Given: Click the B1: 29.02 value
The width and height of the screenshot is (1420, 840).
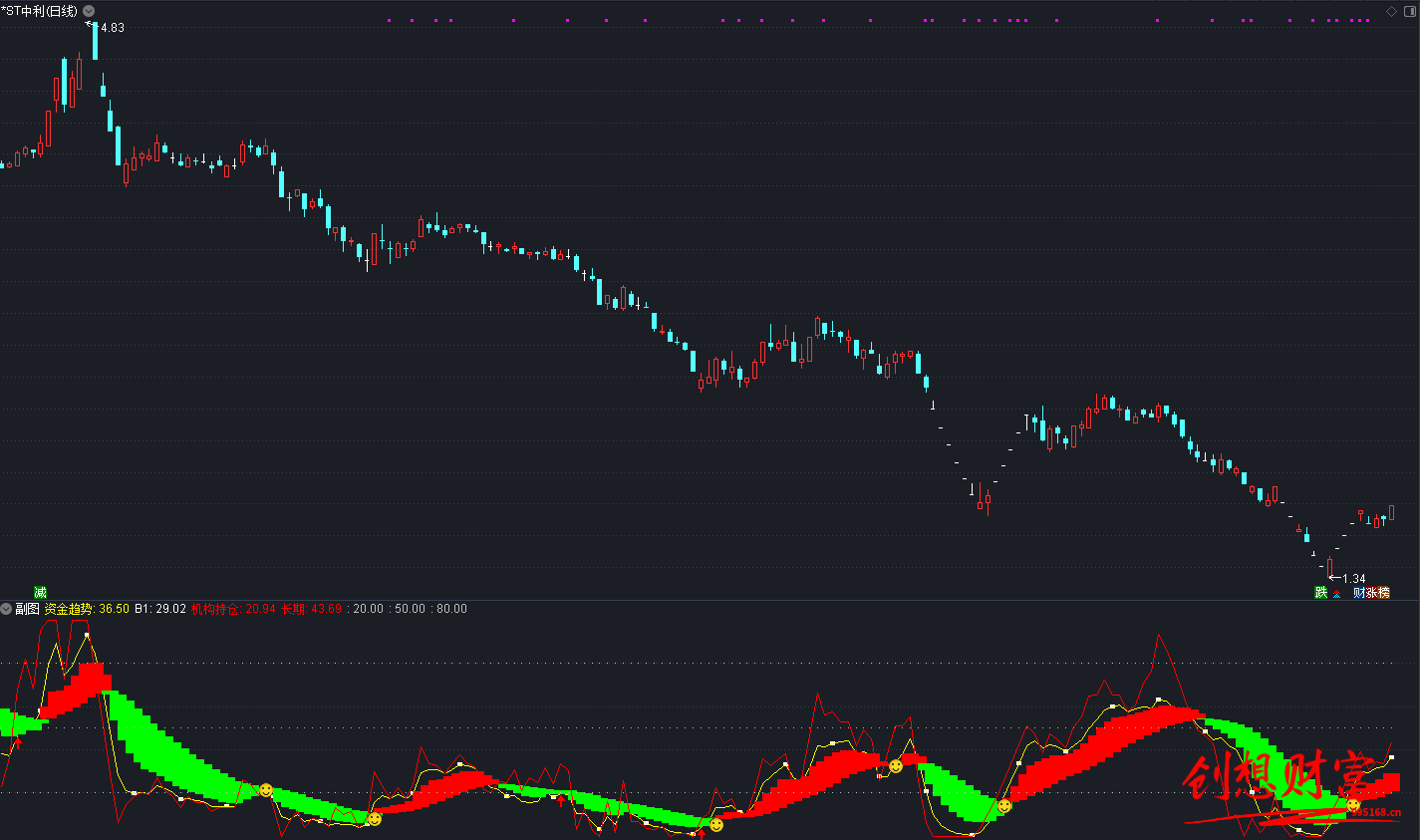Looking at the screenshot, I should coord(160,609).
